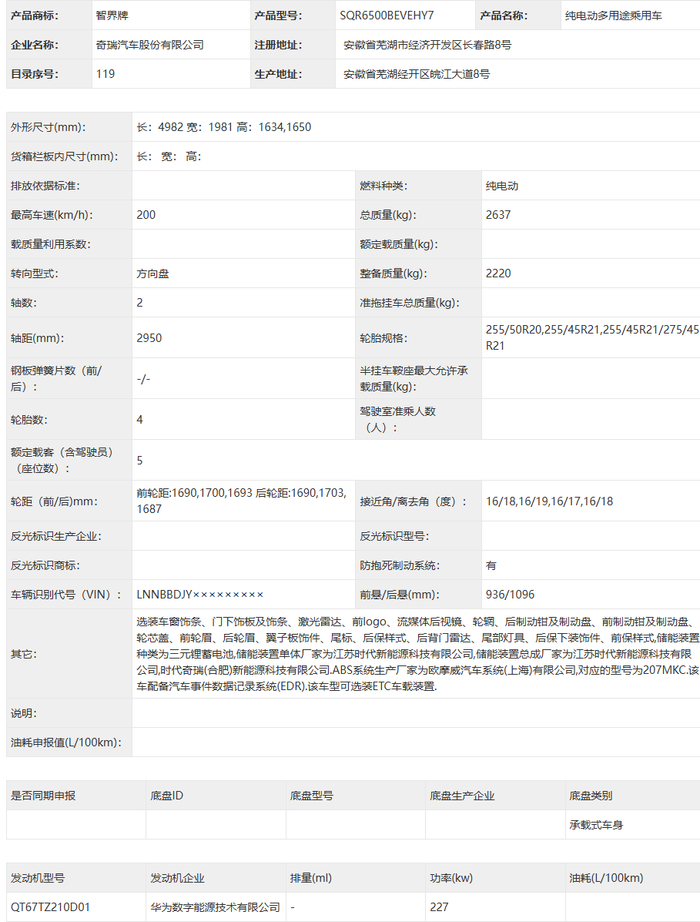Screen dimensions: 700x922
Task: Click approach angle value 16/18,16/19,16/17,16/18
Action: click(x=549, y=502)
